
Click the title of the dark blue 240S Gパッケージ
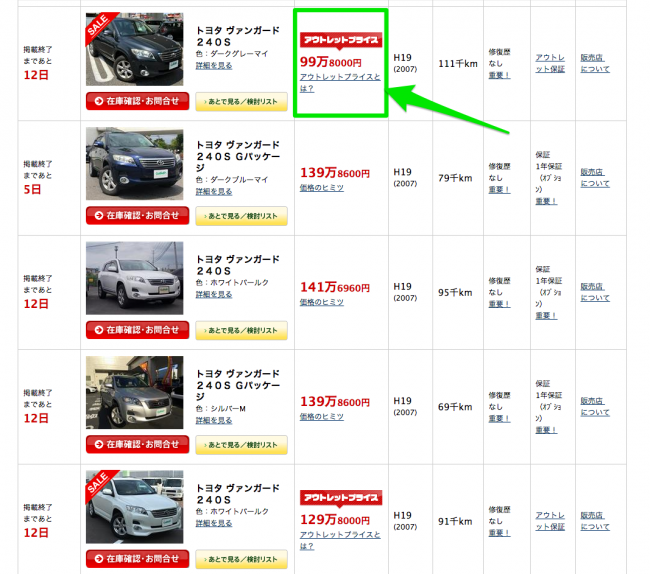(x=238, y=157)
